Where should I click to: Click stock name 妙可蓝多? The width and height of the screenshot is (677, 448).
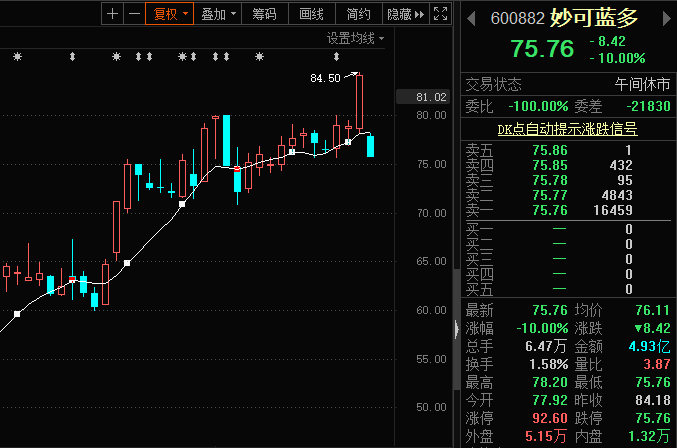click(594, 18)
